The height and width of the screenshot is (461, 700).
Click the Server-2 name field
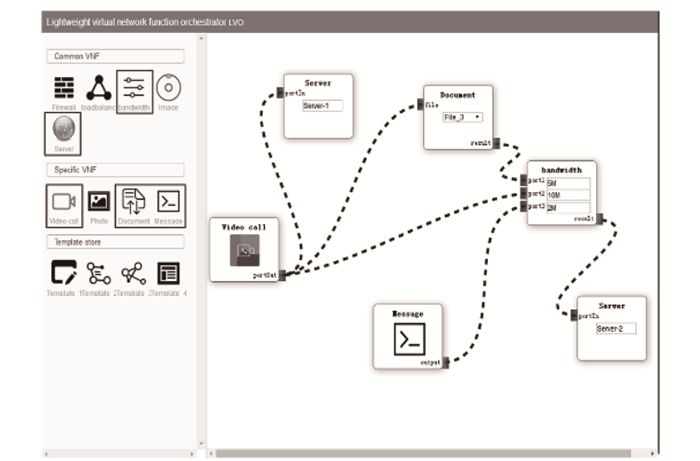click(615, 328)
